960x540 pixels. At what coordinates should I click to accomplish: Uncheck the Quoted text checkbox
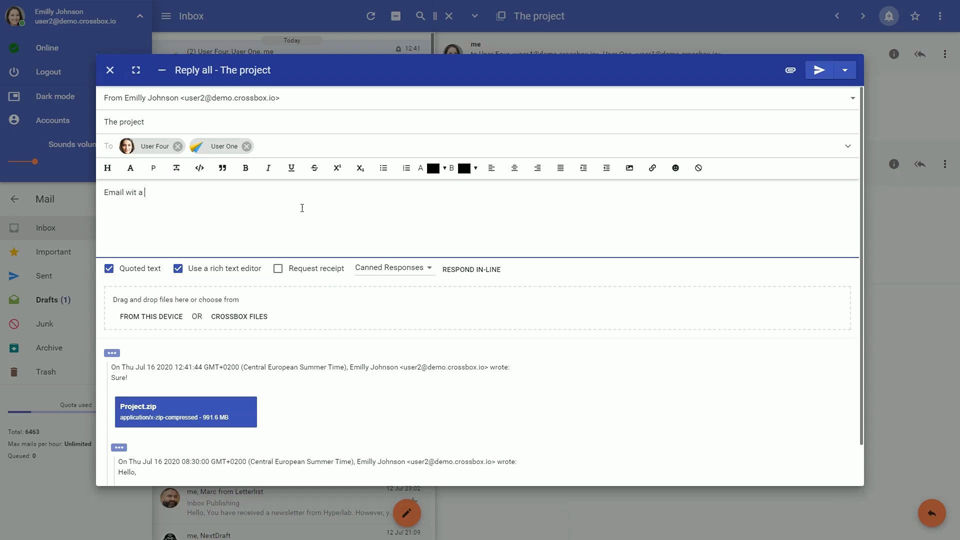(109, 269)
